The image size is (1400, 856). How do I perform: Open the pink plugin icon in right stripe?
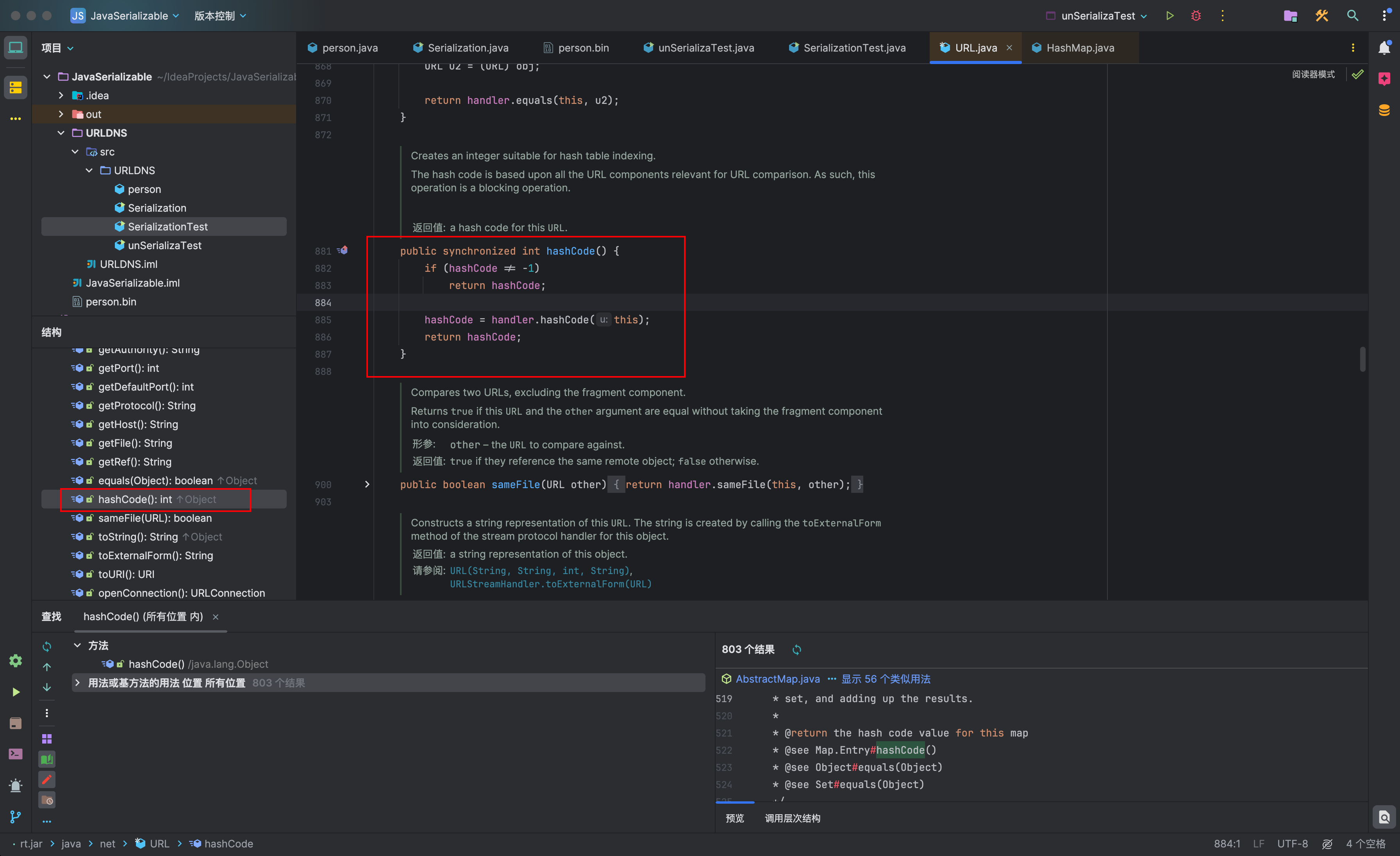1384,79
